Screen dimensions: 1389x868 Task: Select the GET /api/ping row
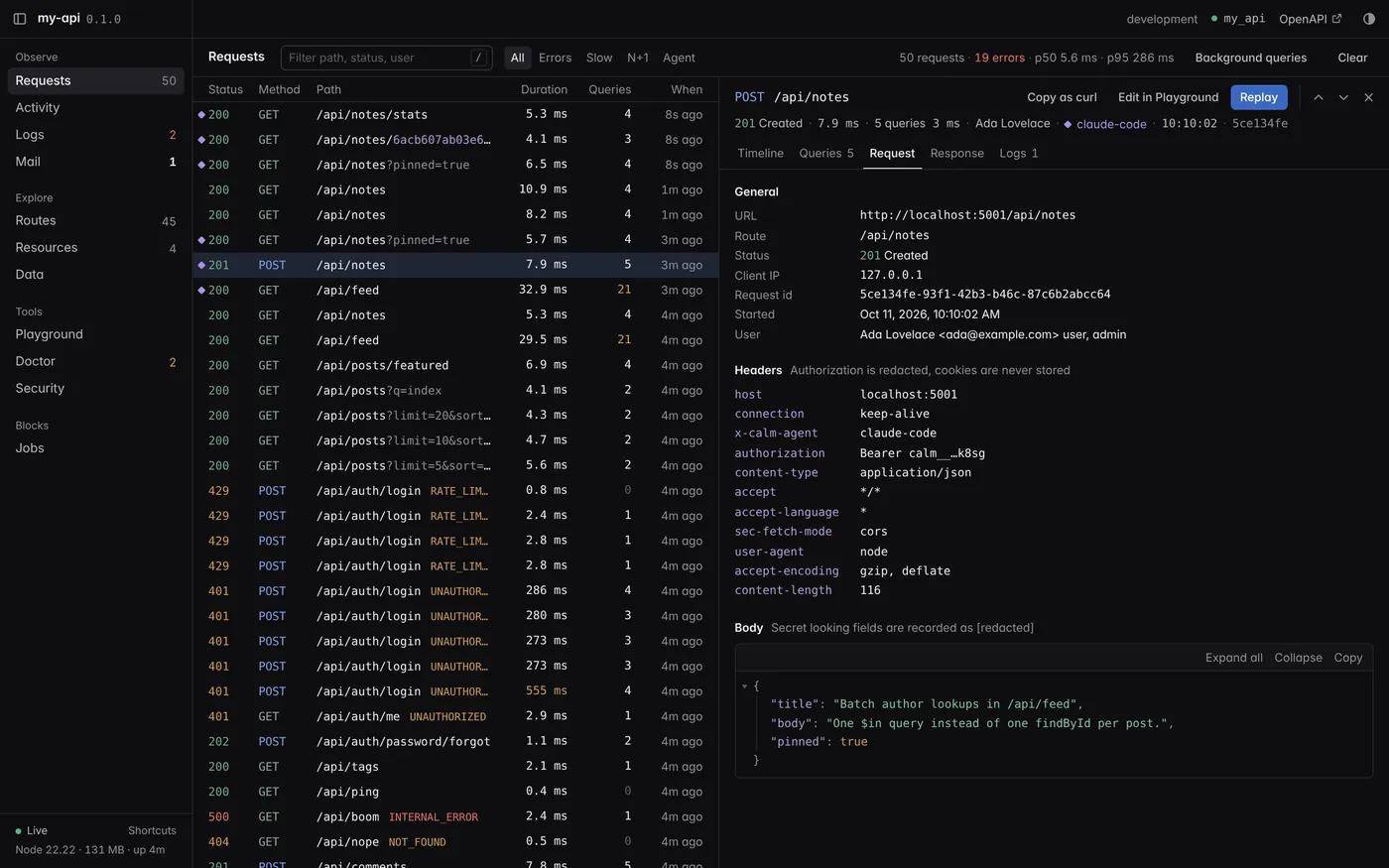455,792
